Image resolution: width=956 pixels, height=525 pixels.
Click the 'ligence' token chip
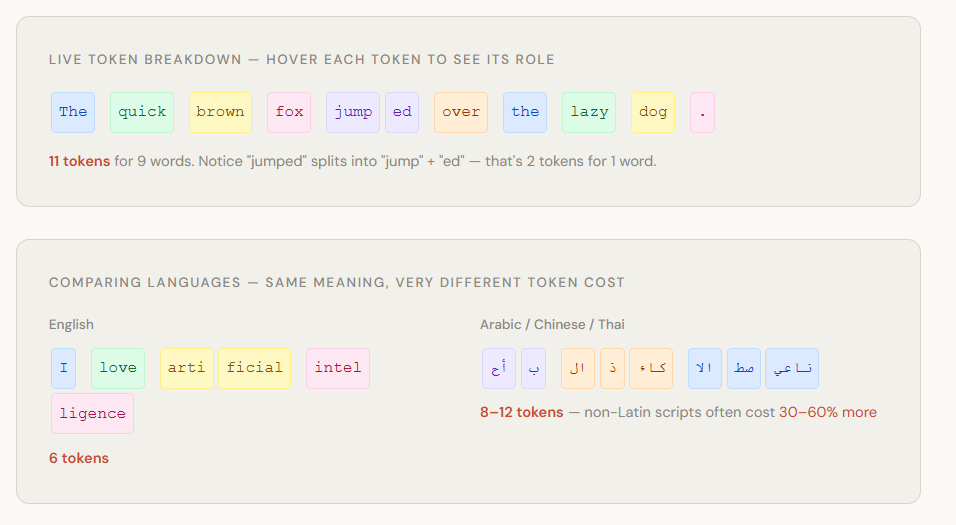(x=92, y=413)
